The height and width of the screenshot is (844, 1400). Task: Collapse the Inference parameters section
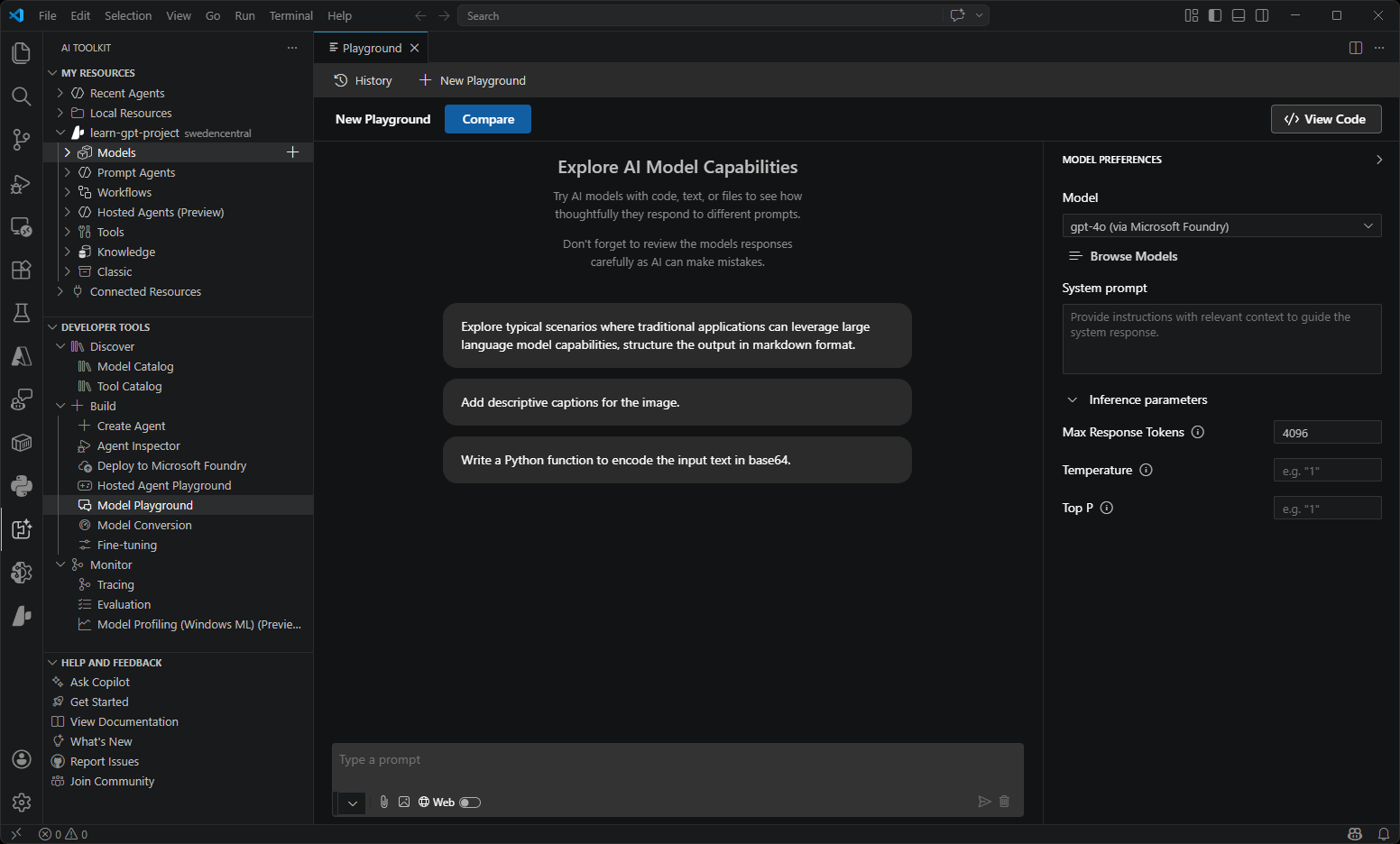(x=1072, y=399)
